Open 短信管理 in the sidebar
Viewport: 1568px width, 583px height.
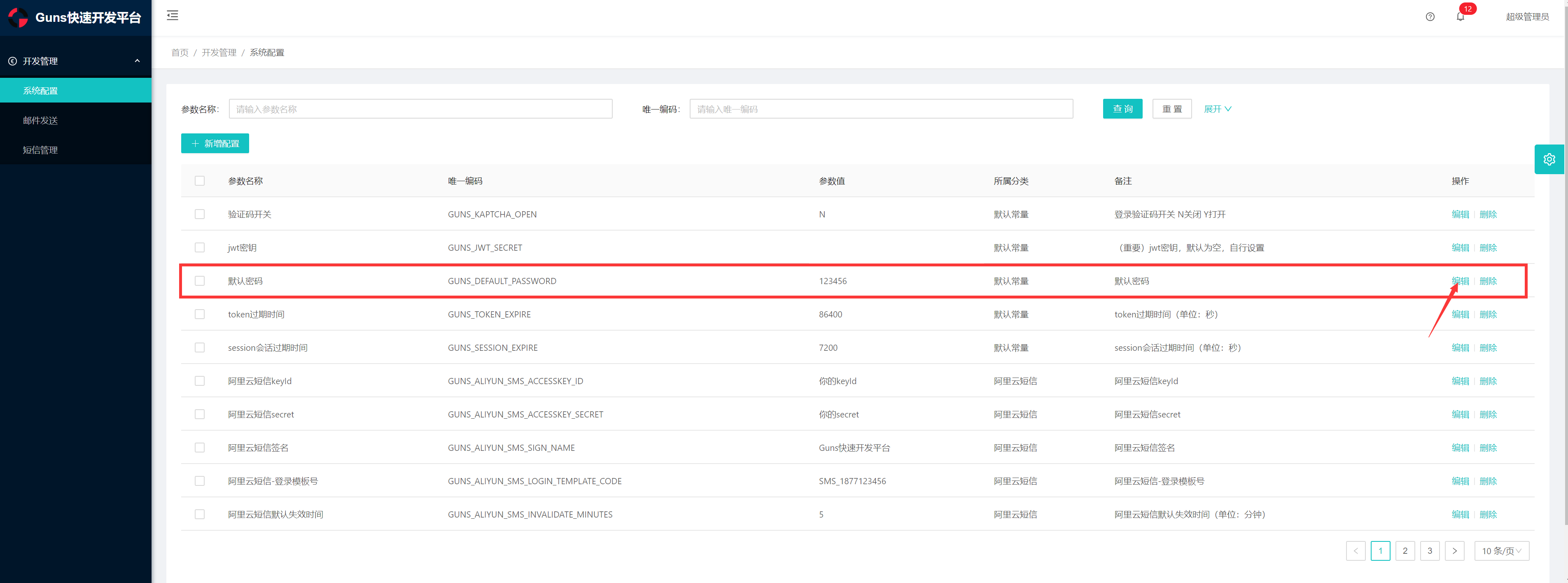pos(40,150)
